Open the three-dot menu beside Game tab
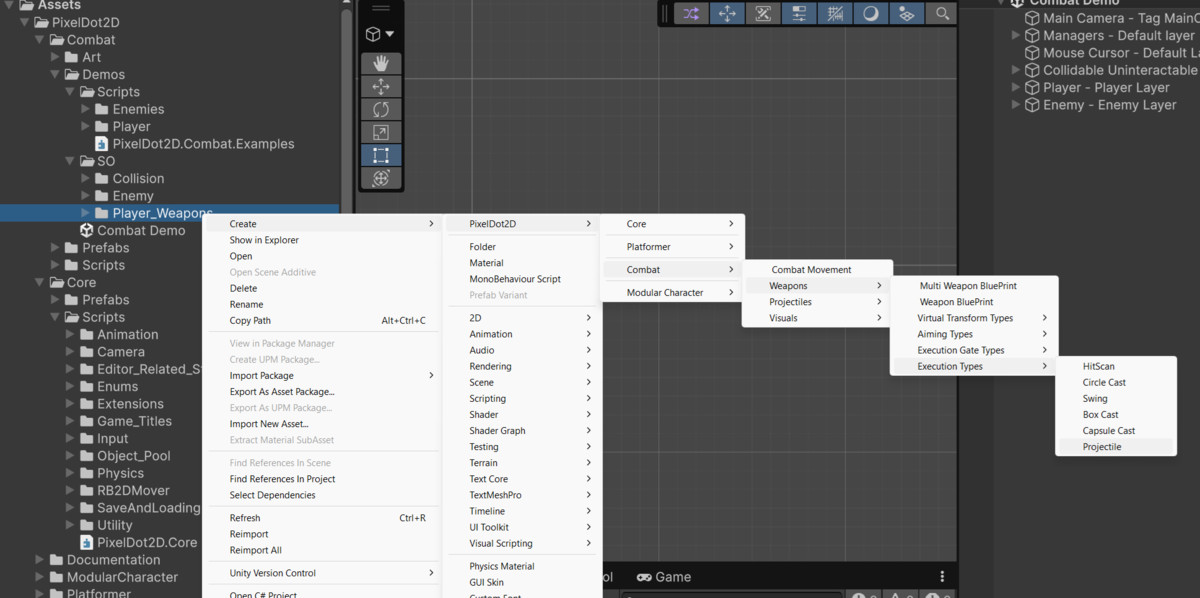 942,577
